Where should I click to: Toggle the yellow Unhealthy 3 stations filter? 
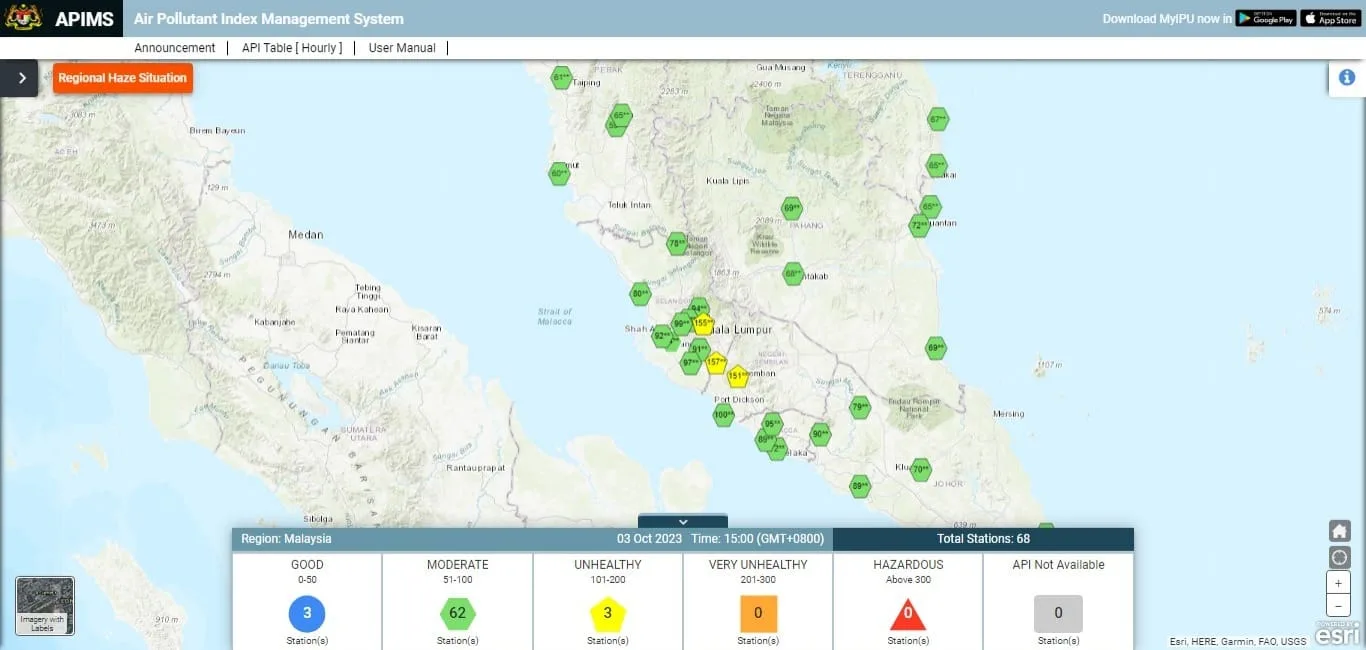tap(607, 613)
